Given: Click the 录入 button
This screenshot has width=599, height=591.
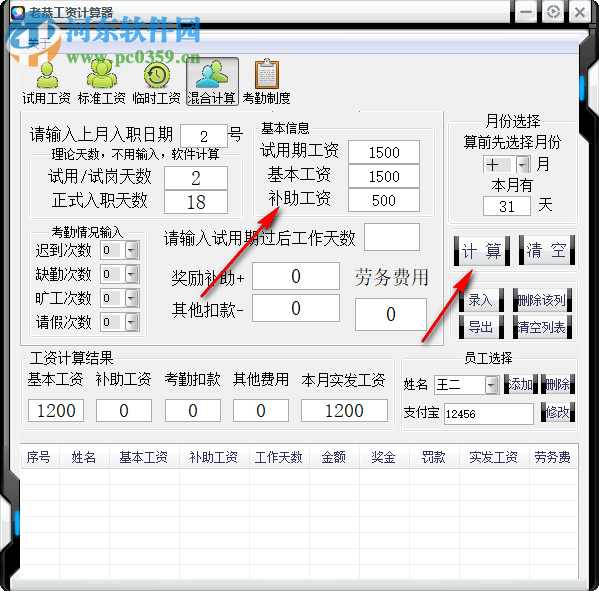Looking at the screenshot, I should tap(481, 300).
